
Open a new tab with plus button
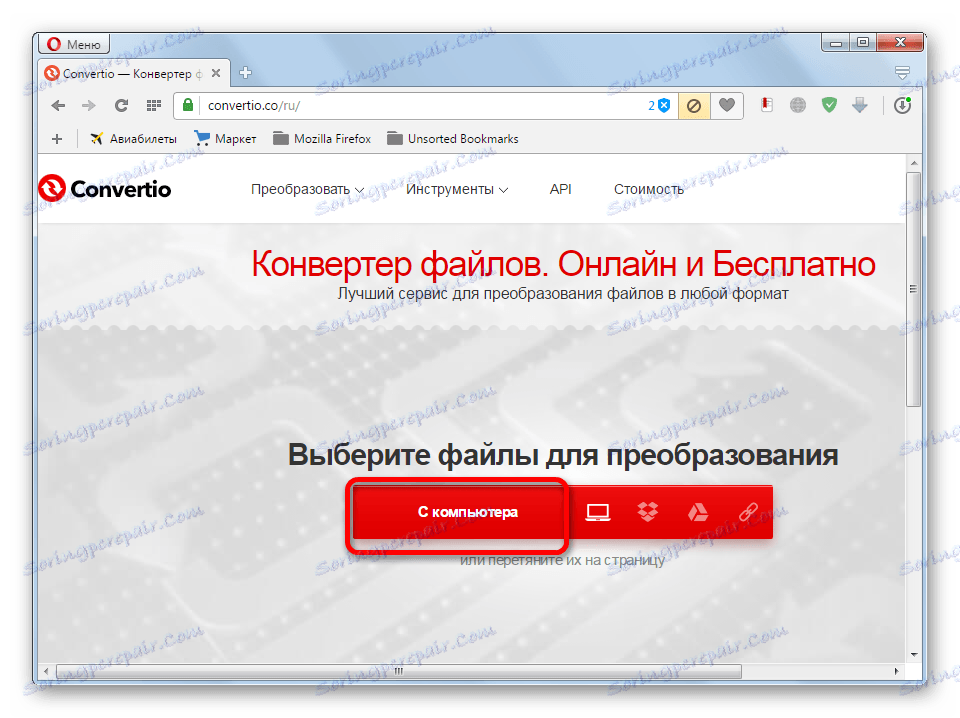246,73
